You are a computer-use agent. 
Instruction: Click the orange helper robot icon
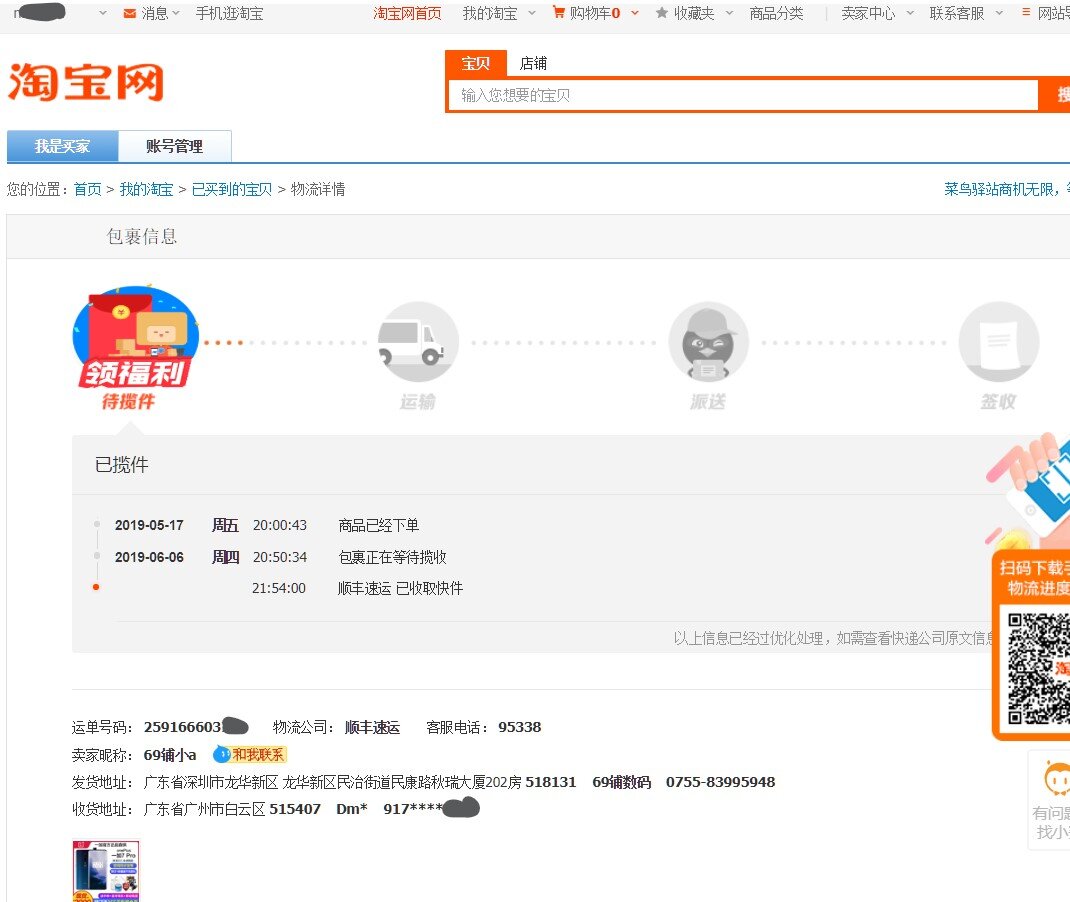1057,779
